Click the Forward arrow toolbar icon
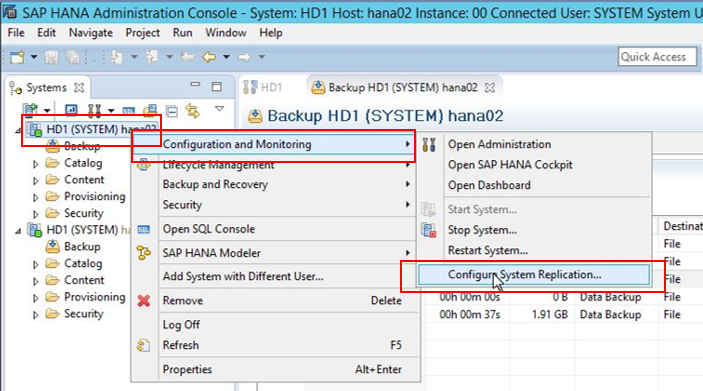703x391 pixels. (x=244, y=57)
